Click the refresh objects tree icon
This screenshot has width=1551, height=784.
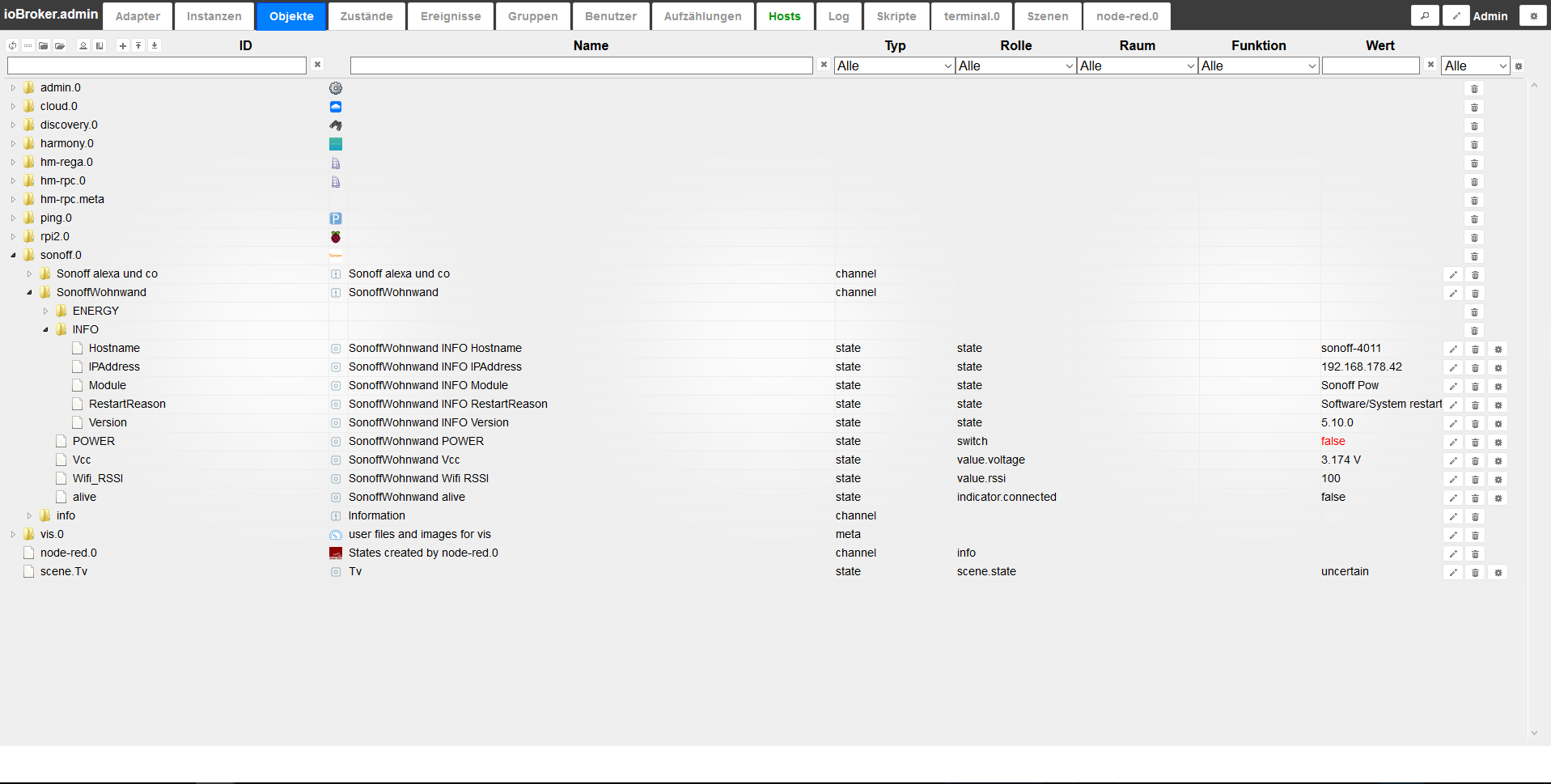[x=12, y=46]
